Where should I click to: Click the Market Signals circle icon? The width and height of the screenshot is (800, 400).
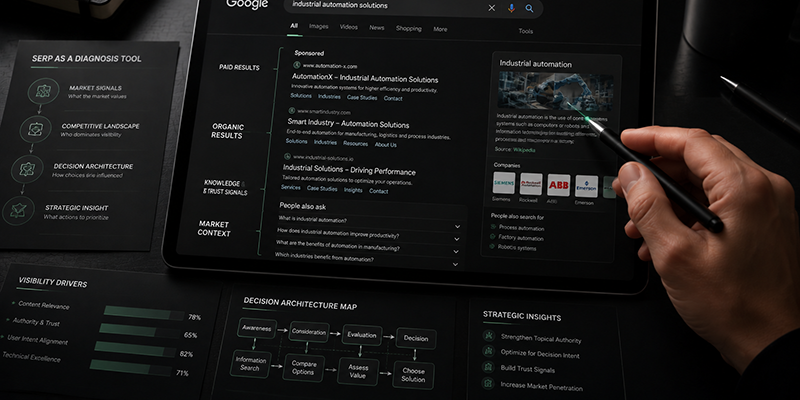[43, 91]
